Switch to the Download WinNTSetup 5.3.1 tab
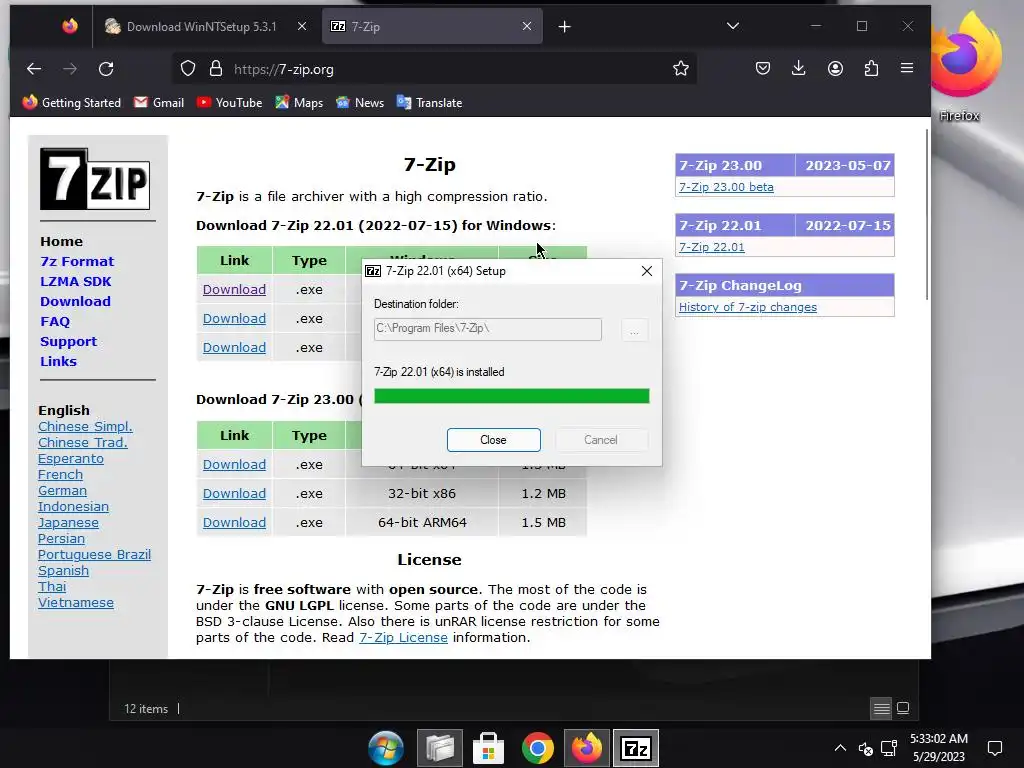 coord(201,26)
